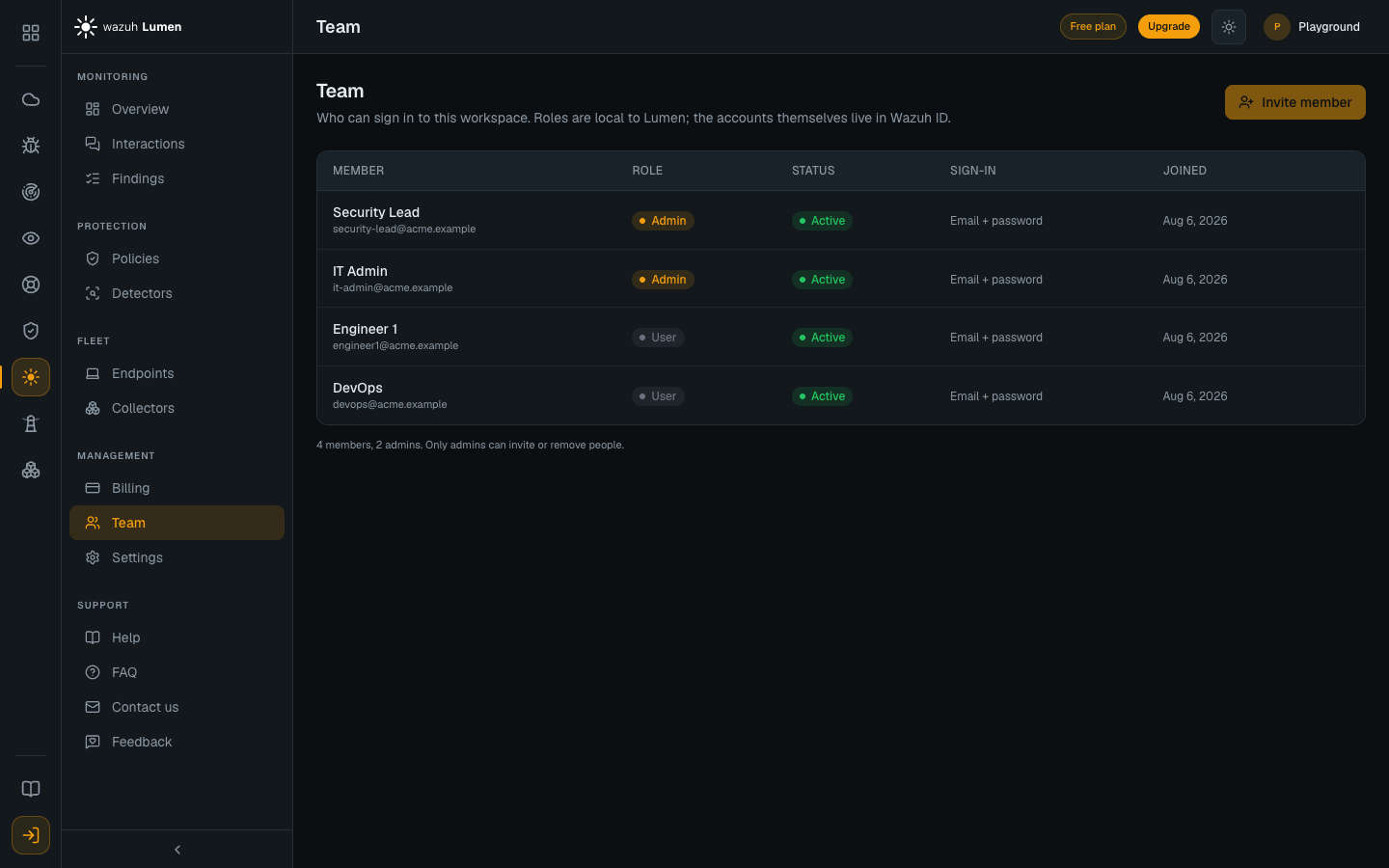
Task: Click Engineer 1's User role badge
Action: tap(658, 338)
